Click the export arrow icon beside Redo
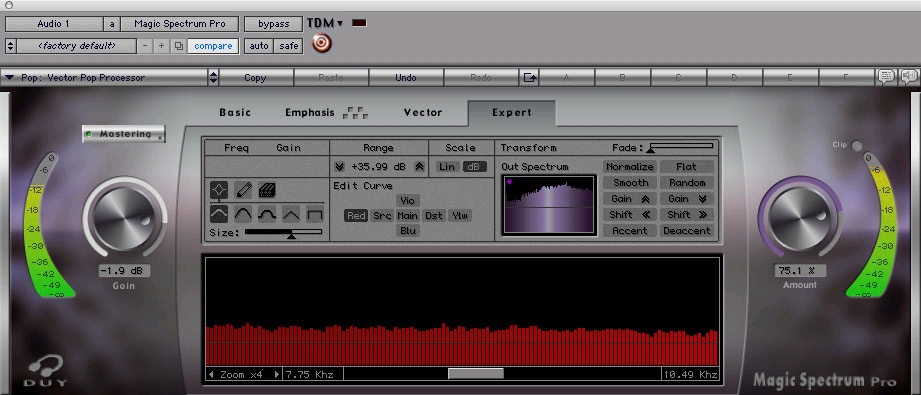This screenshot has width=921, height=395. [530, 77]
